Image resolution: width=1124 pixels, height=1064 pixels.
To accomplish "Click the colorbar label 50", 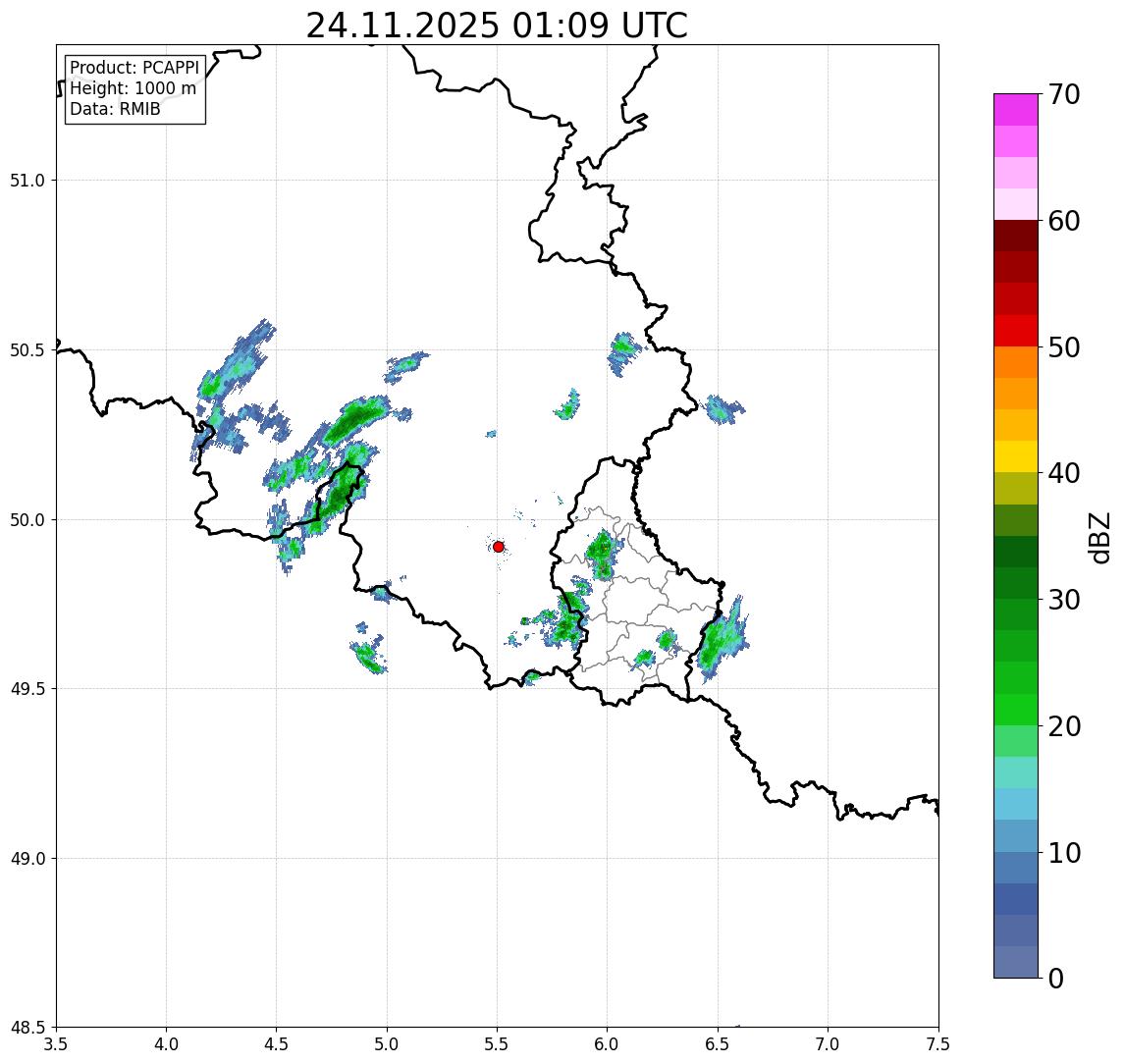I will click(1064, 347).
